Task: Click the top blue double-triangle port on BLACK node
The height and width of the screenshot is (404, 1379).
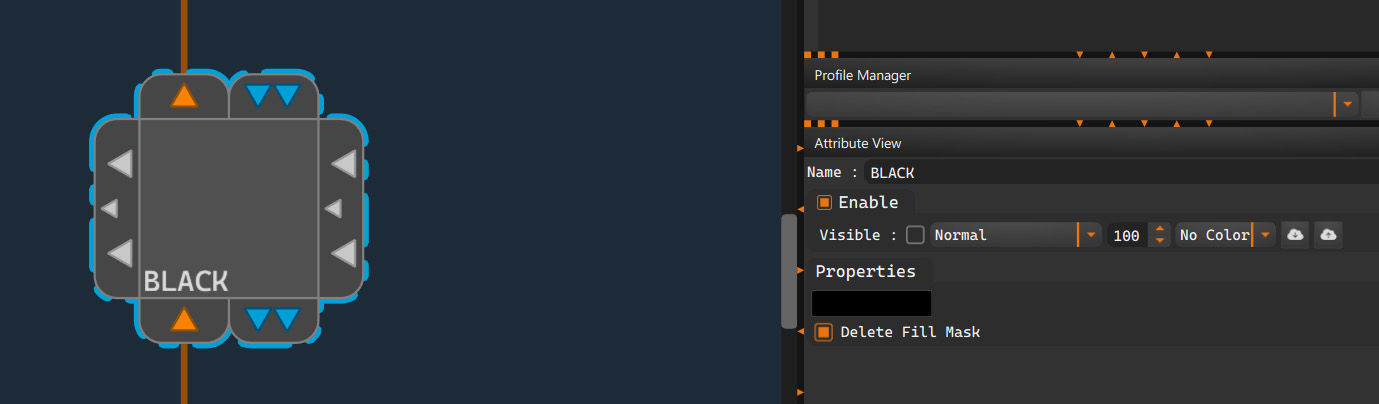Action: (273, 96)
